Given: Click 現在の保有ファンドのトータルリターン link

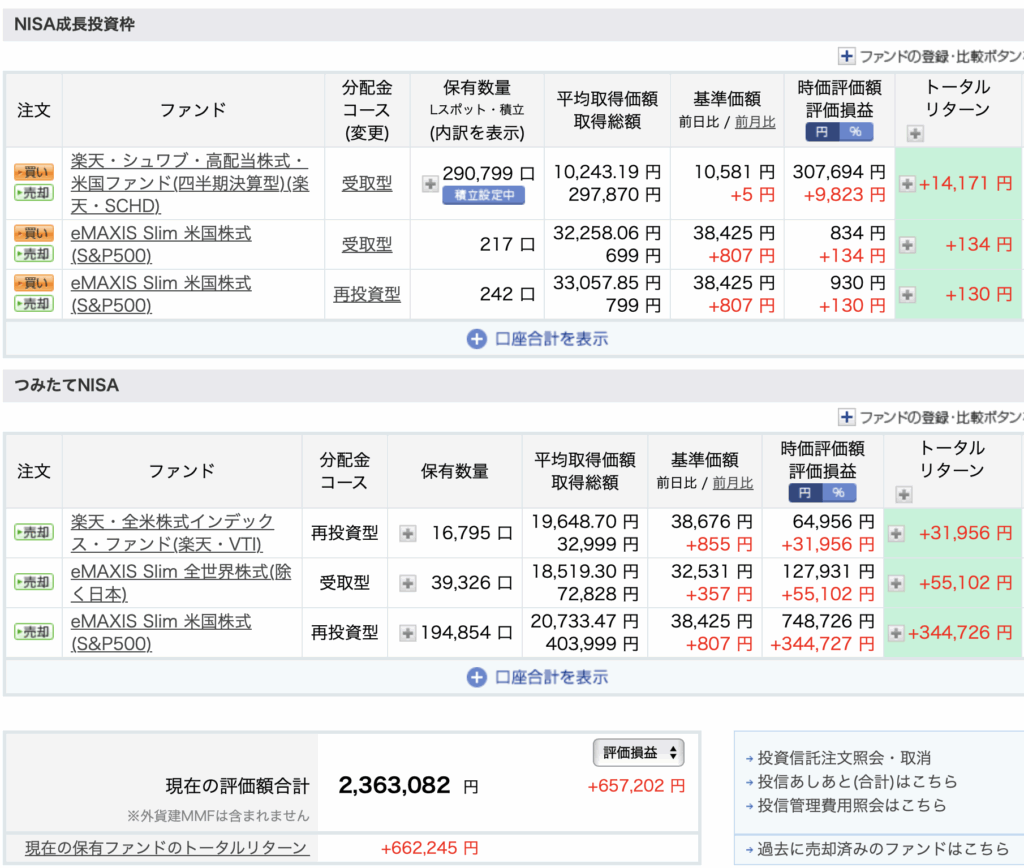Looking at the screenshot, I should tap(166, 848).
